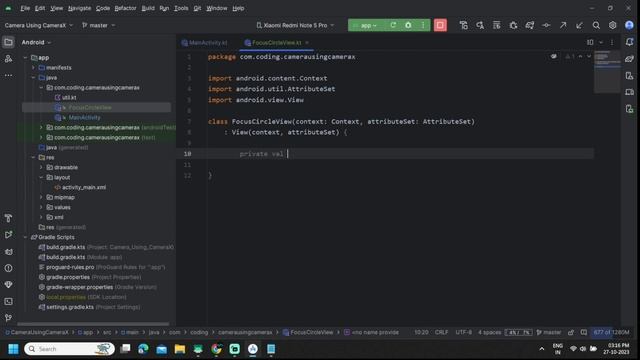Open the Build hammer tool window
Viewport: 640px width, 360px height.
(8, 218)
